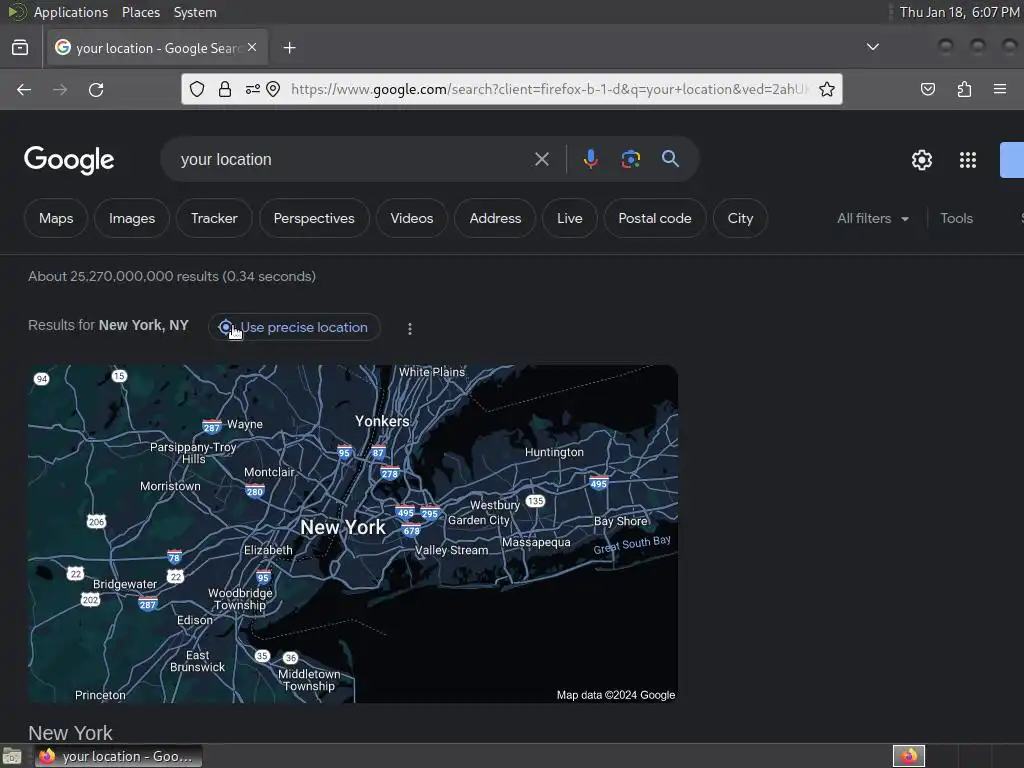Click in the Google search field

coord(353,159)
